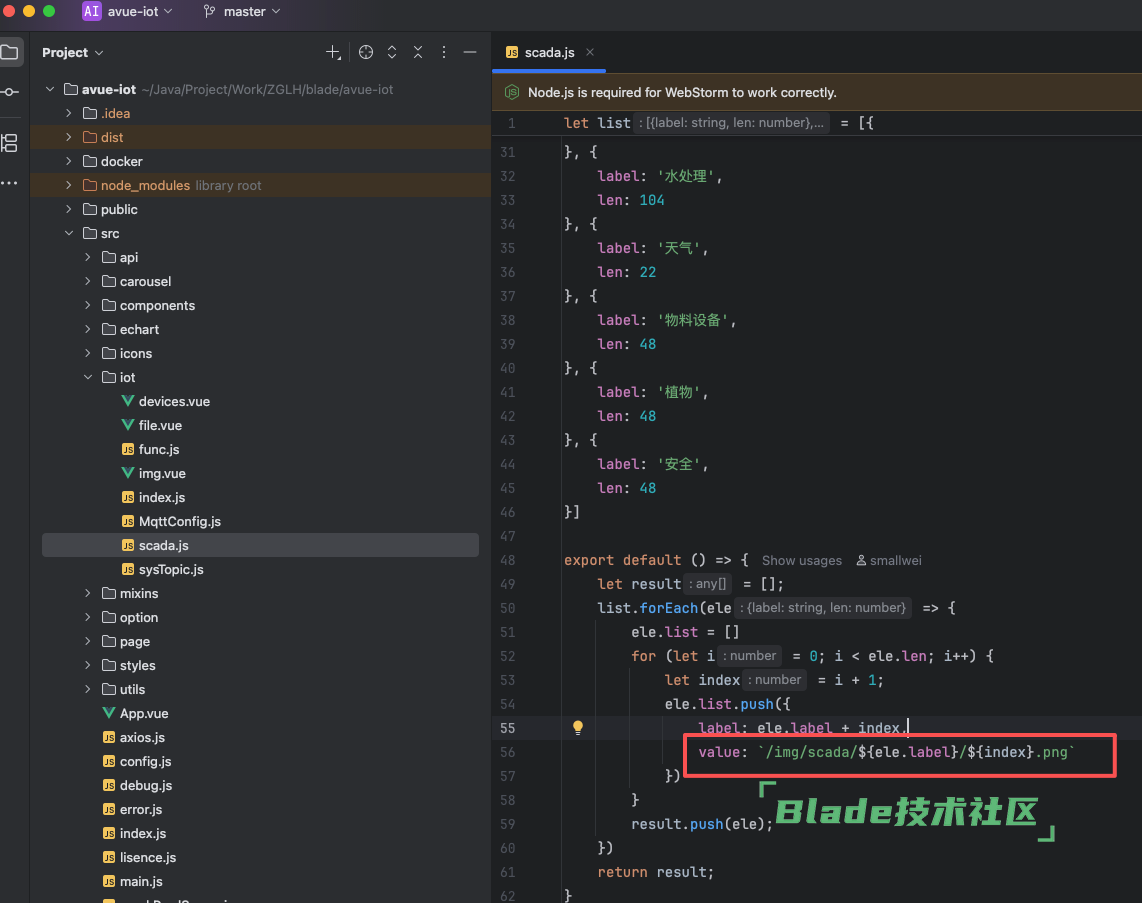
Task: Click the collapse all icon in Project panel
Action: [418, 52]
